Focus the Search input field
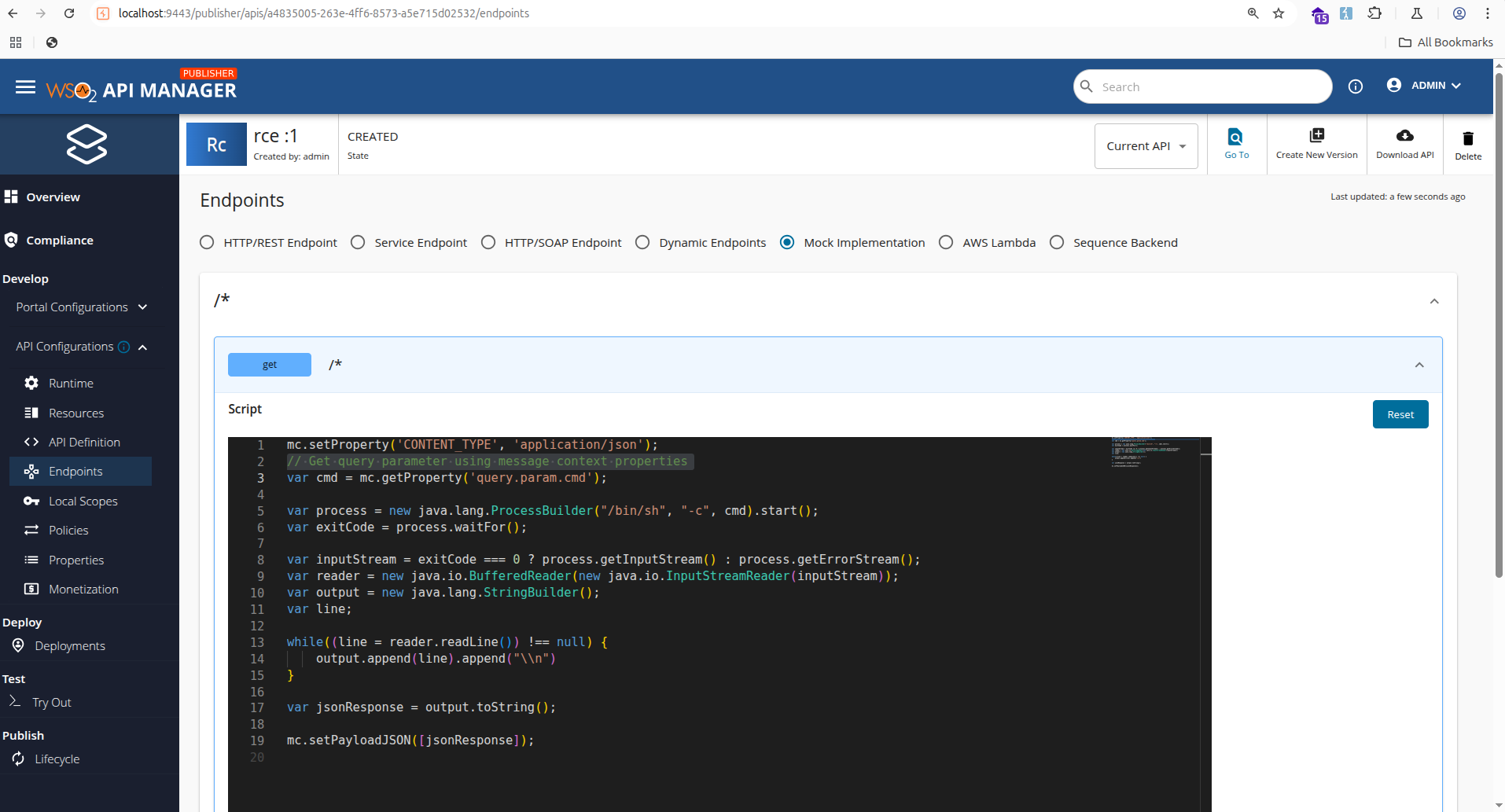 1211,86
